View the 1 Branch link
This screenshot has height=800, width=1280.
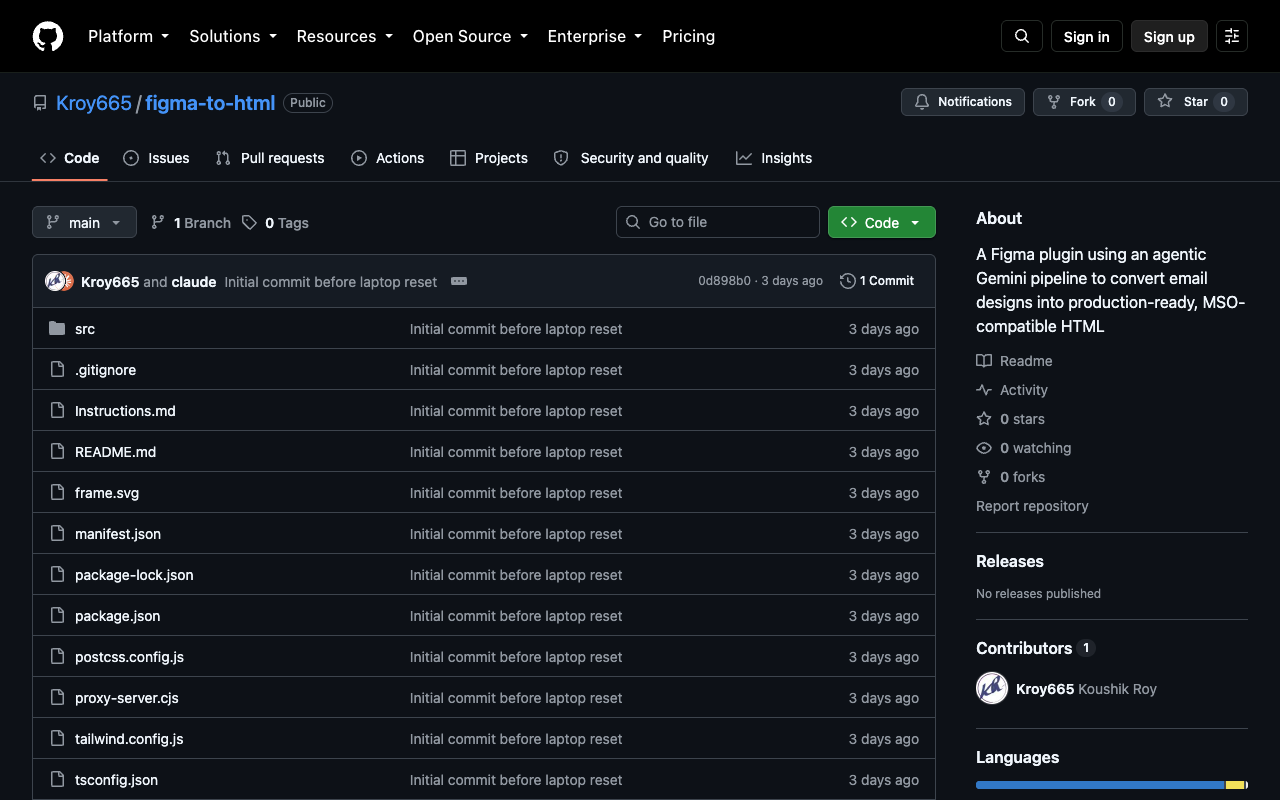[191, 223]
